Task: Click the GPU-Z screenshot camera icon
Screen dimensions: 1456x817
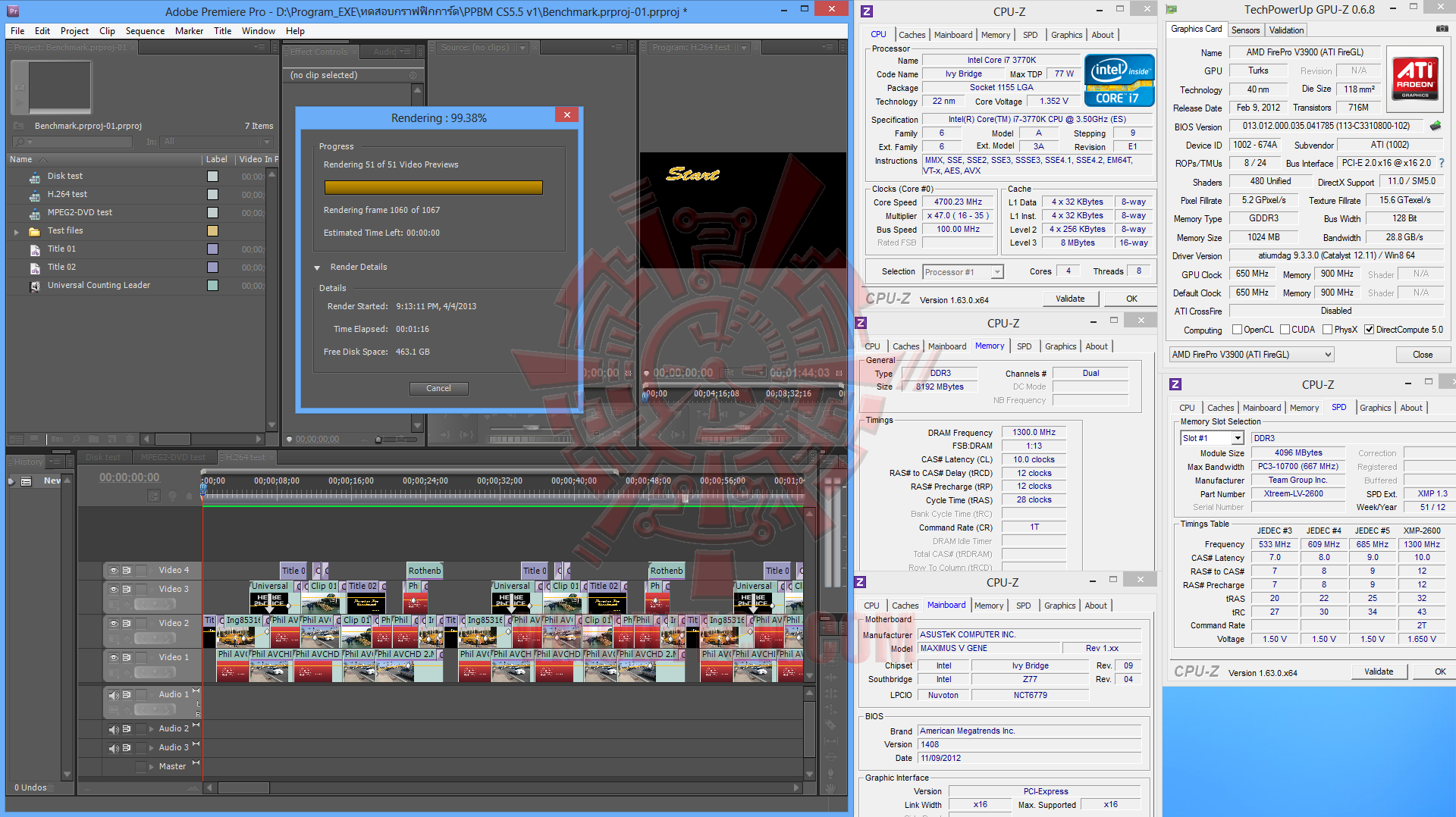Action: pos(1442,29)
